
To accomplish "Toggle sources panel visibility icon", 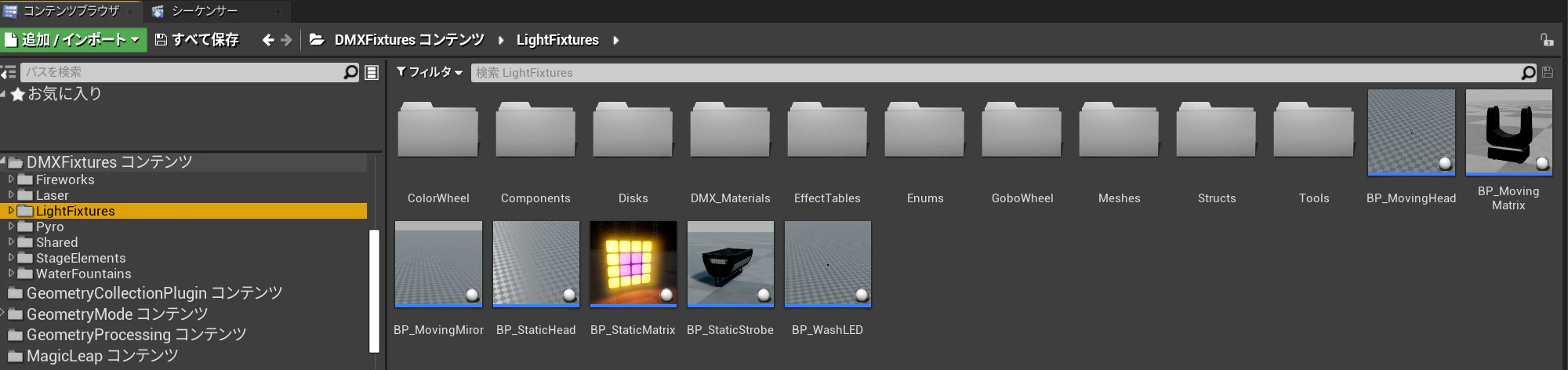I will 8,72.
